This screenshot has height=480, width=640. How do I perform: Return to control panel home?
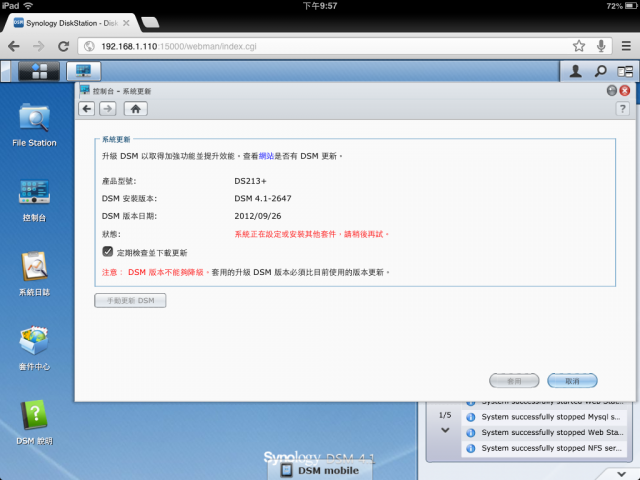tap(136, 109)
